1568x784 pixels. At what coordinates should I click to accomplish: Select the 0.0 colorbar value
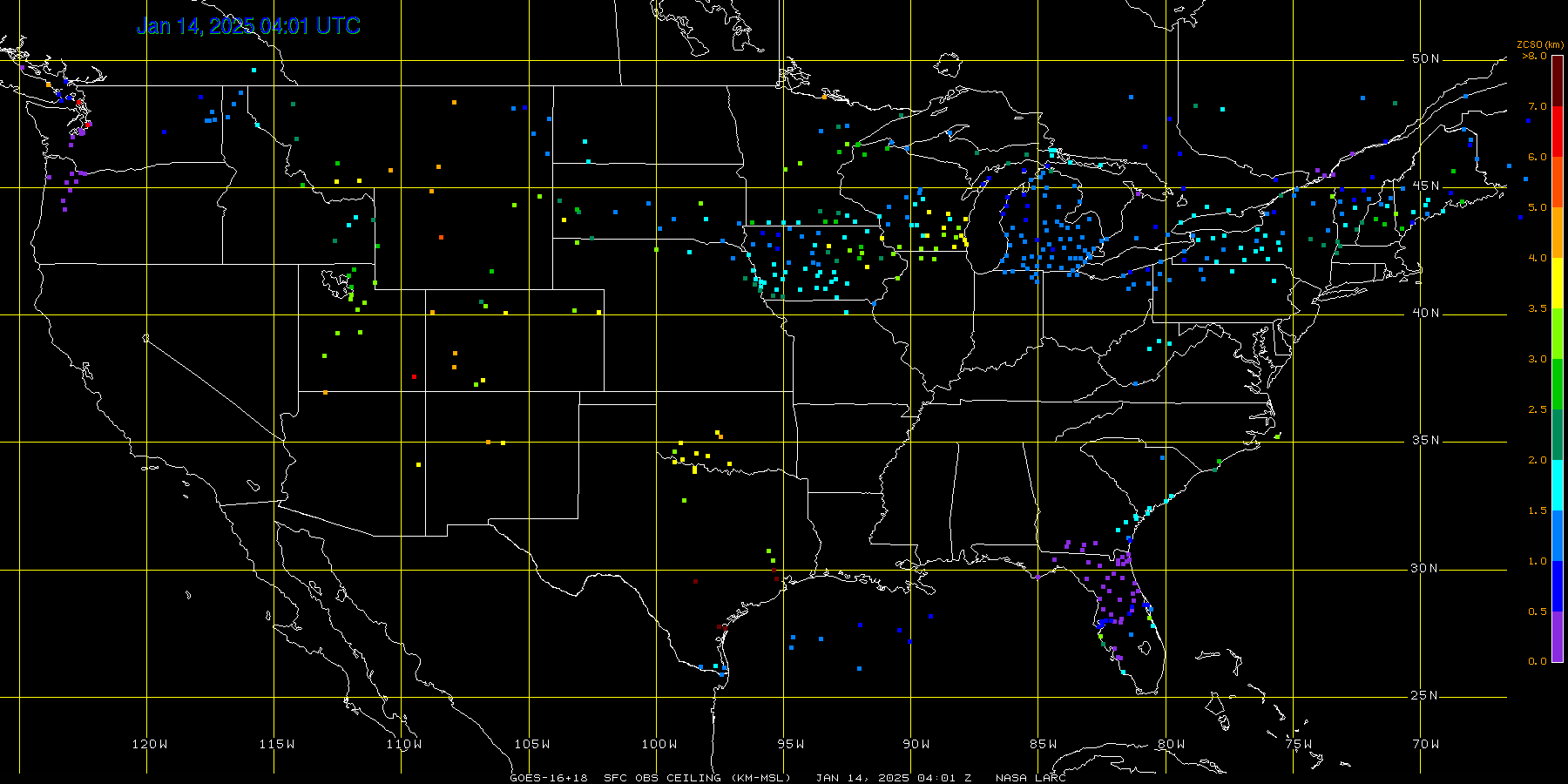point(1538,661)
